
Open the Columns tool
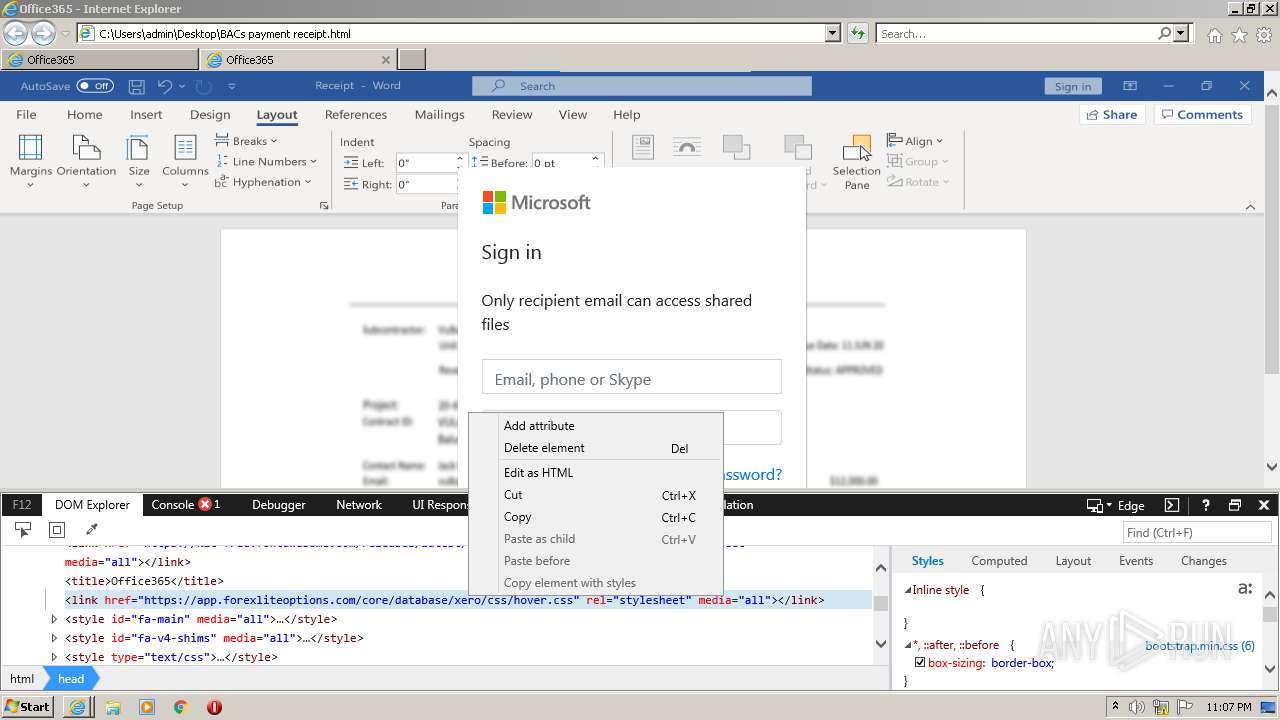(185, 160)
